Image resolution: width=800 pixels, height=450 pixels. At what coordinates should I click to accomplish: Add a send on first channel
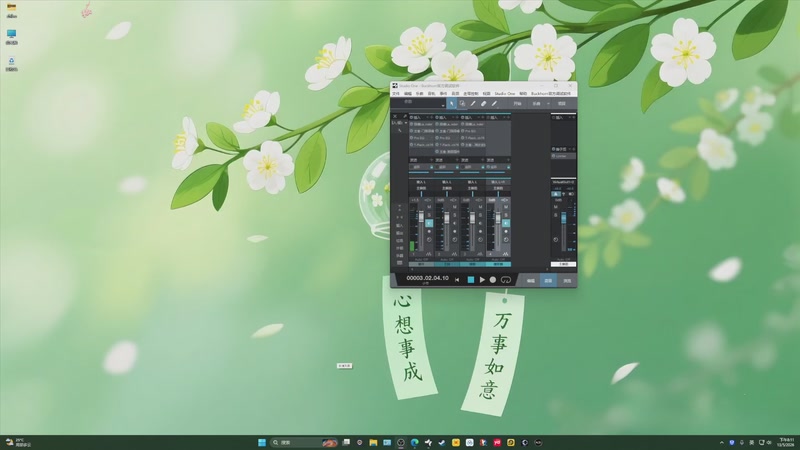point(432,160)
